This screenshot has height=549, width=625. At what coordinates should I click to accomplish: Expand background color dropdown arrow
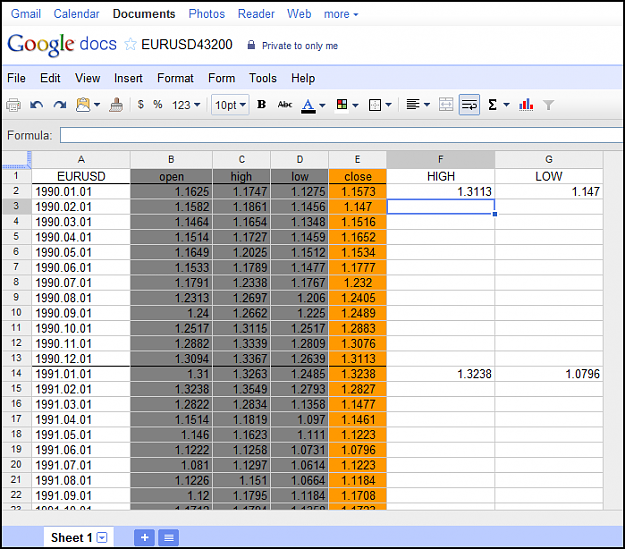click(355, 105)
